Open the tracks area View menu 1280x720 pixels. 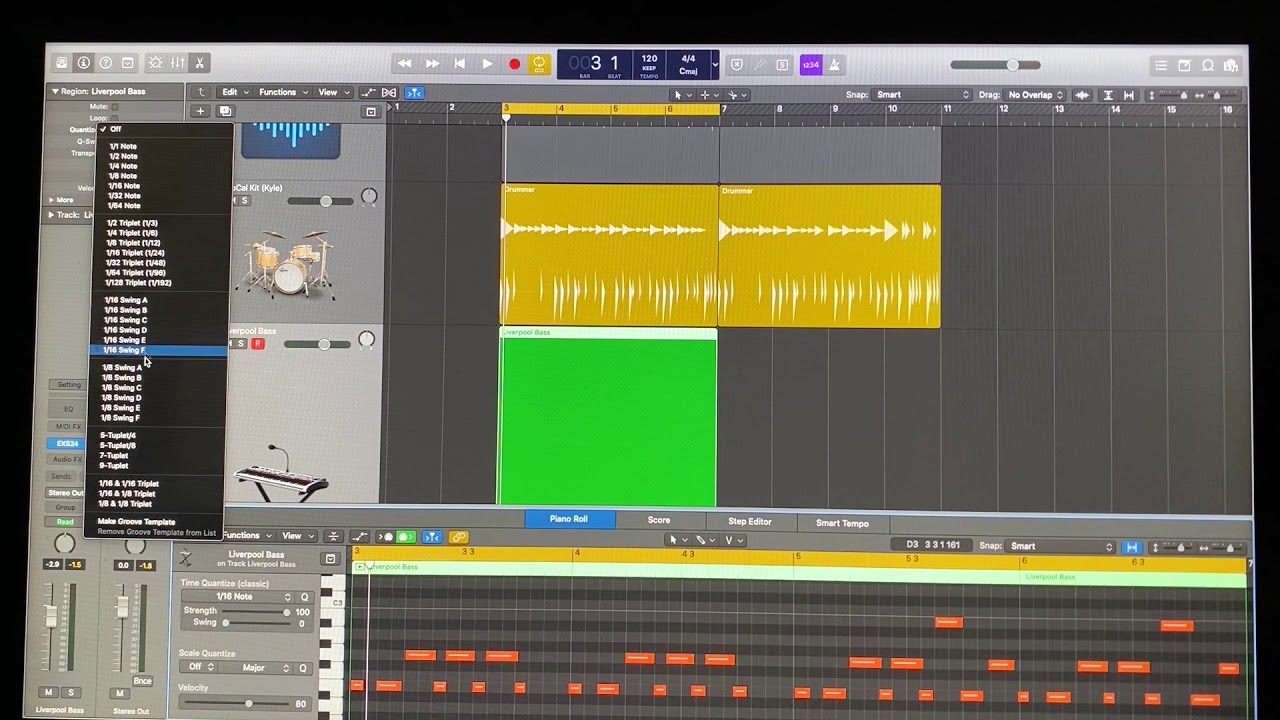click(x=332, y=92)
